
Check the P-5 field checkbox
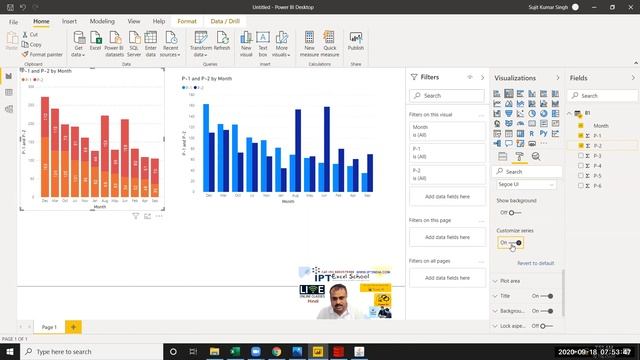[581, 176]
